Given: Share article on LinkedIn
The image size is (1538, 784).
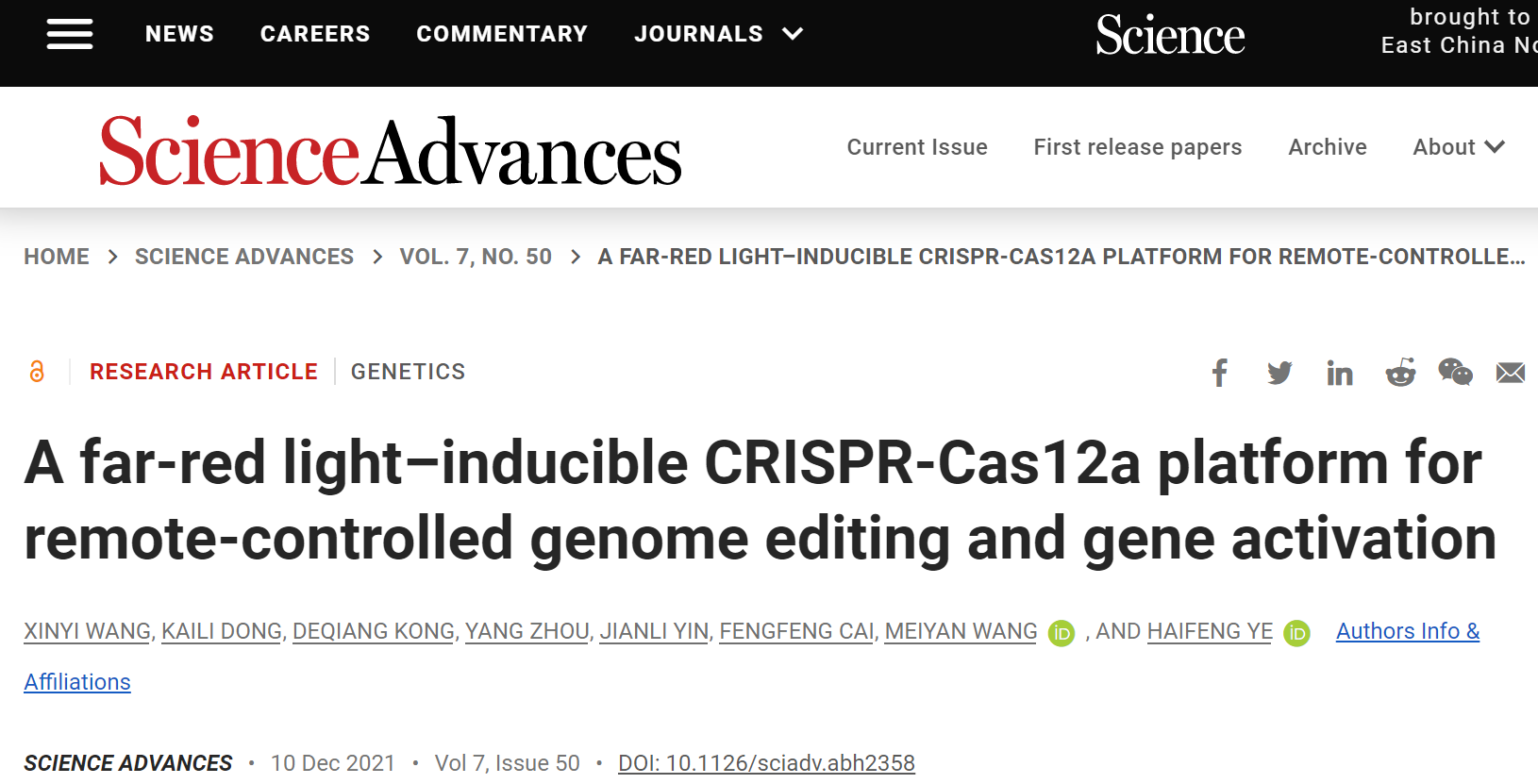Looking at the screenshot, I should click(1340, 374).
